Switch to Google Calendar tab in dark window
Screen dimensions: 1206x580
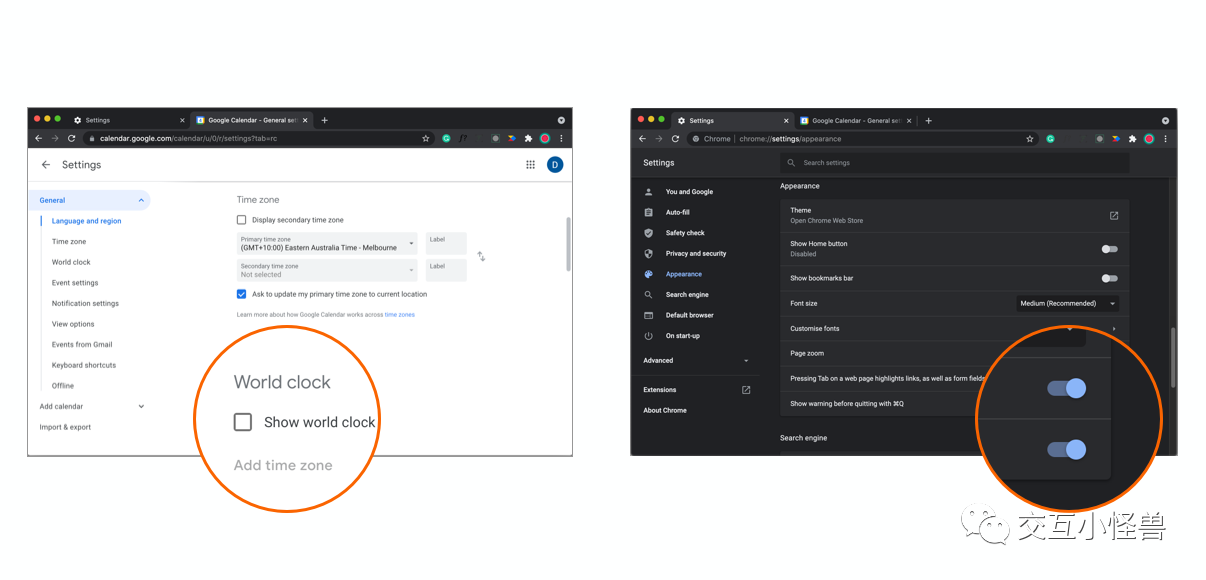(x=856, y=121)
